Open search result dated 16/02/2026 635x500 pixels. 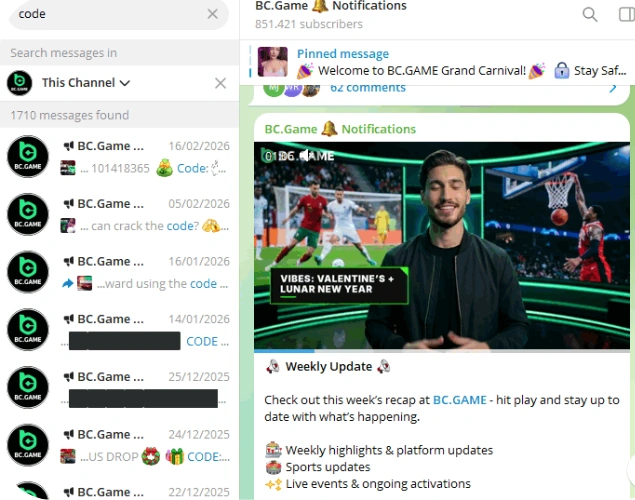(x=119, y=157)
